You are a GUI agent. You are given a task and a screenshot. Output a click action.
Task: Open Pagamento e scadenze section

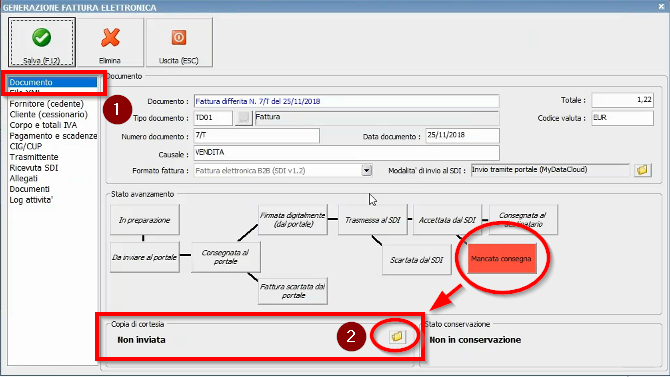53,136
